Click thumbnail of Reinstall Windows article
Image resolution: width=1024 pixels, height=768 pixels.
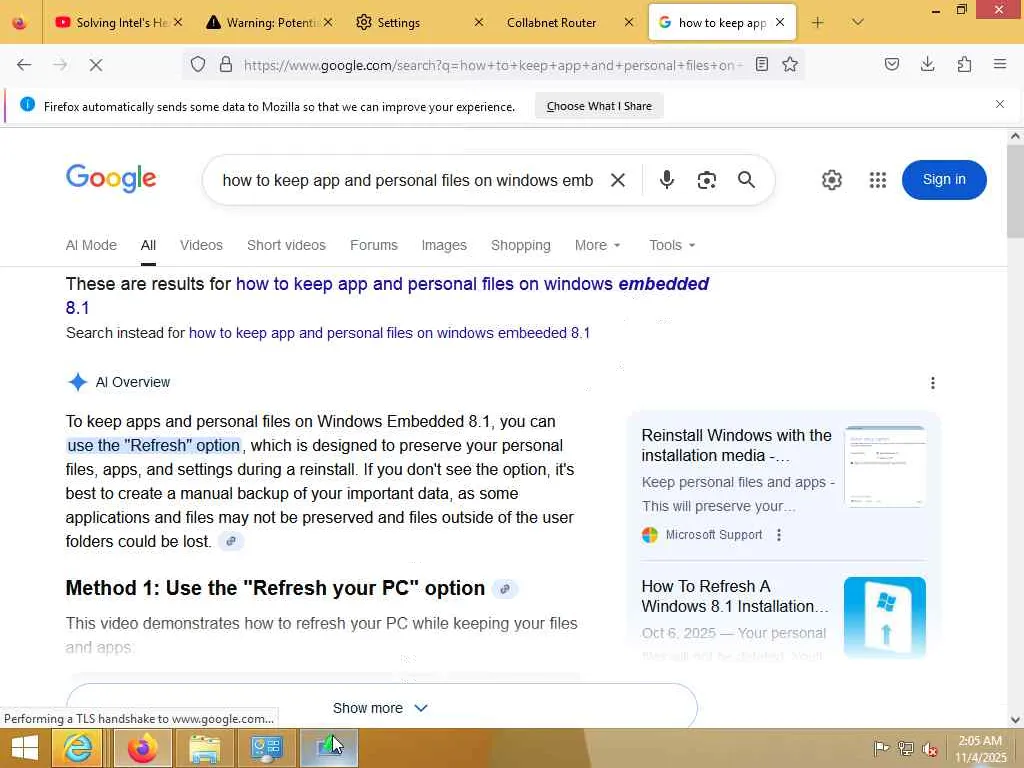[x=885, y=466]
